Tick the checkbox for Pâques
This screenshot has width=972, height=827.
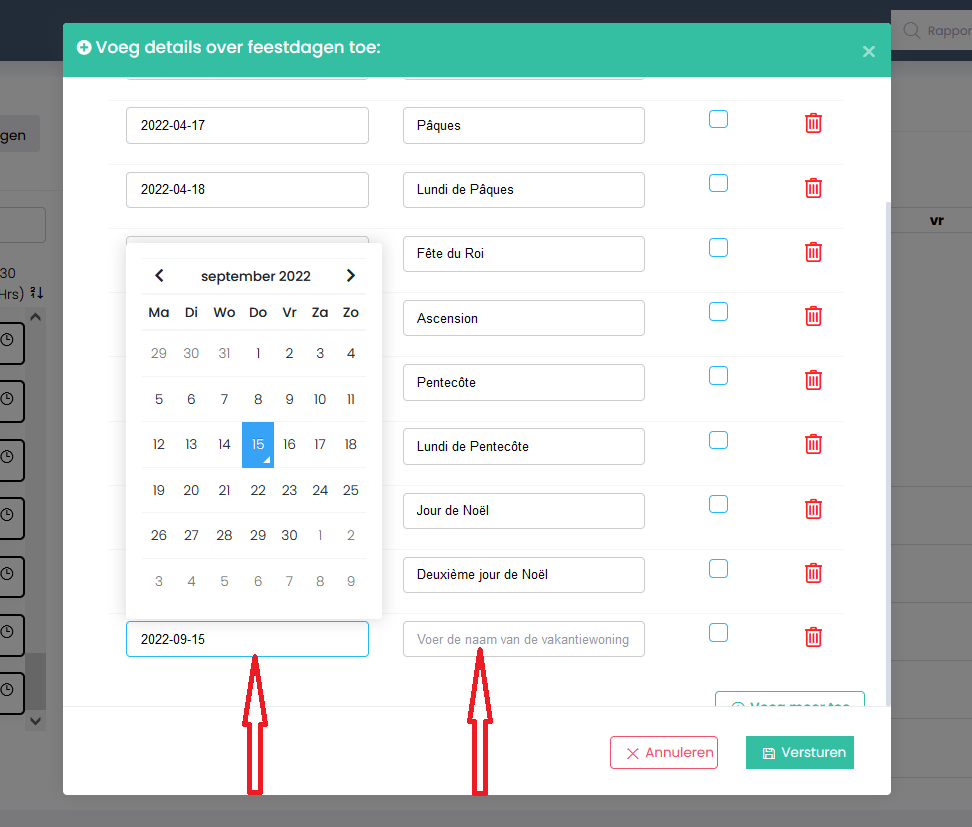[718, 119]
